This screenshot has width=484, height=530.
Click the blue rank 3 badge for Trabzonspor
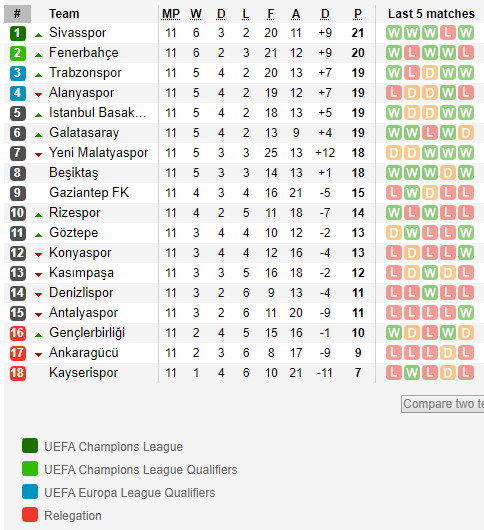coord(18,73)
